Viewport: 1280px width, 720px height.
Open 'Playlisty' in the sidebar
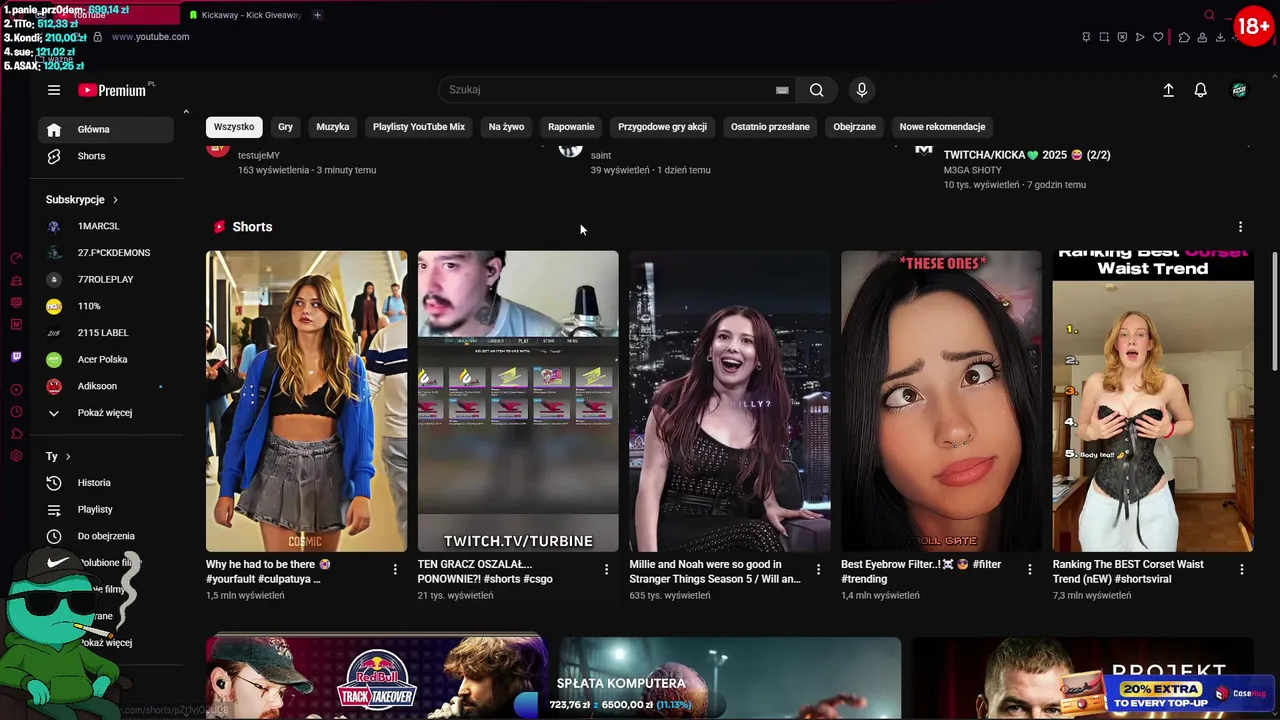coord(106,510)
